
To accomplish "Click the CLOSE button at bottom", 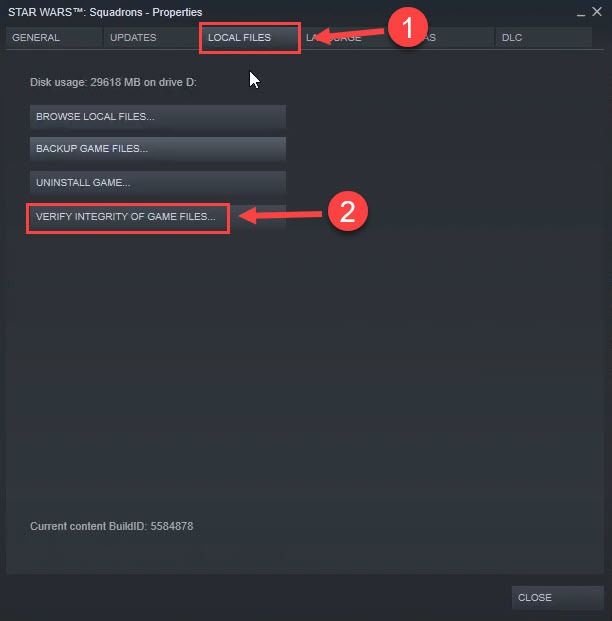I will tap(558, 597).
